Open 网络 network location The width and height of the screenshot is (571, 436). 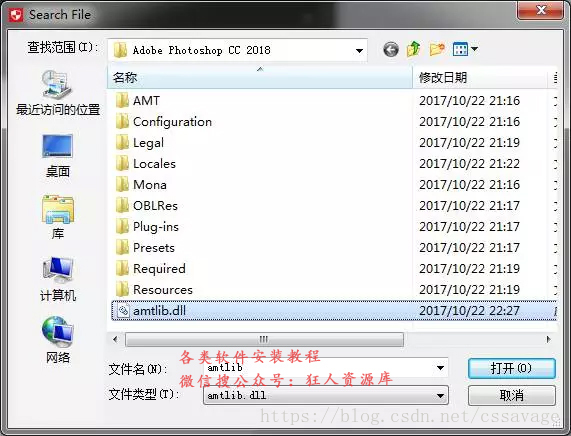click(58, 341)
